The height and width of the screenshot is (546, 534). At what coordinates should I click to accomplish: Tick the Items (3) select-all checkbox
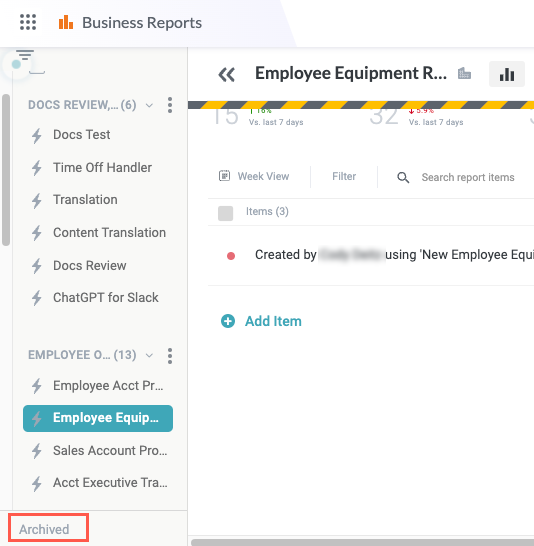(x=225, y=213)
